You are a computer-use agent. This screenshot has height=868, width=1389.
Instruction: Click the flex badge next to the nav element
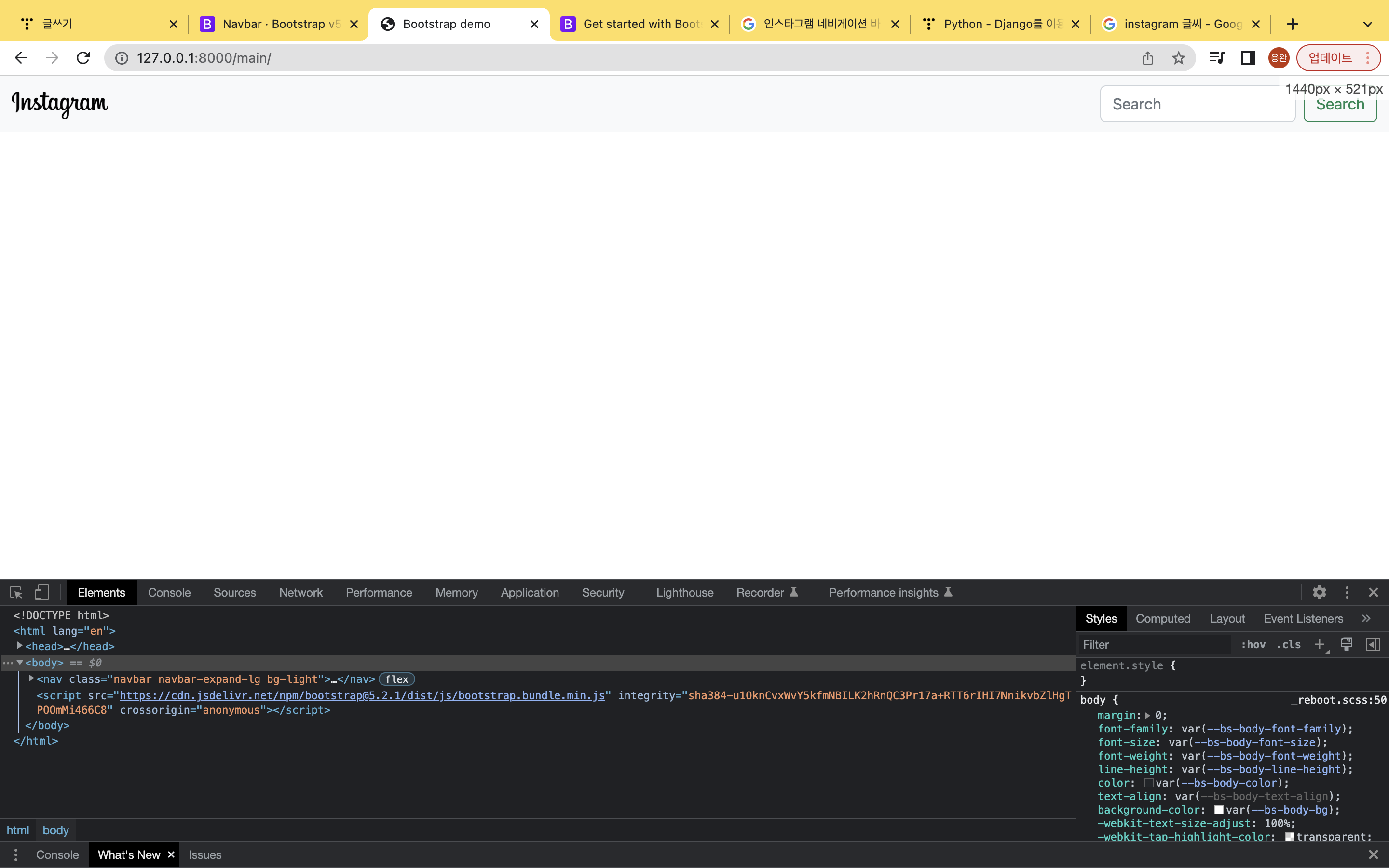coord(396,679)
